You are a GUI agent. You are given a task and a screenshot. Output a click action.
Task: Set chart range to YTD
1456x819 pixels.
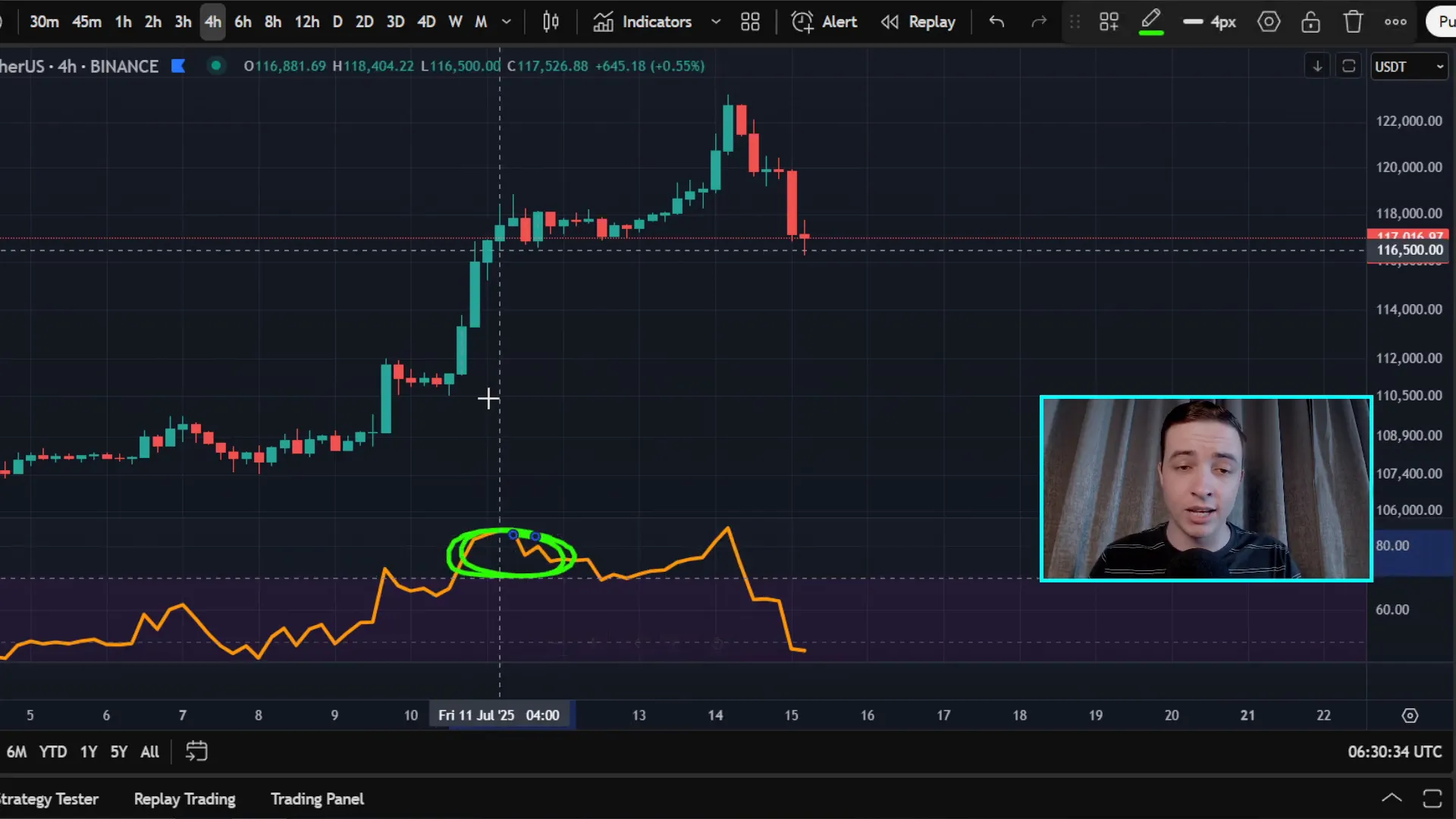click(x=53, y=752)
